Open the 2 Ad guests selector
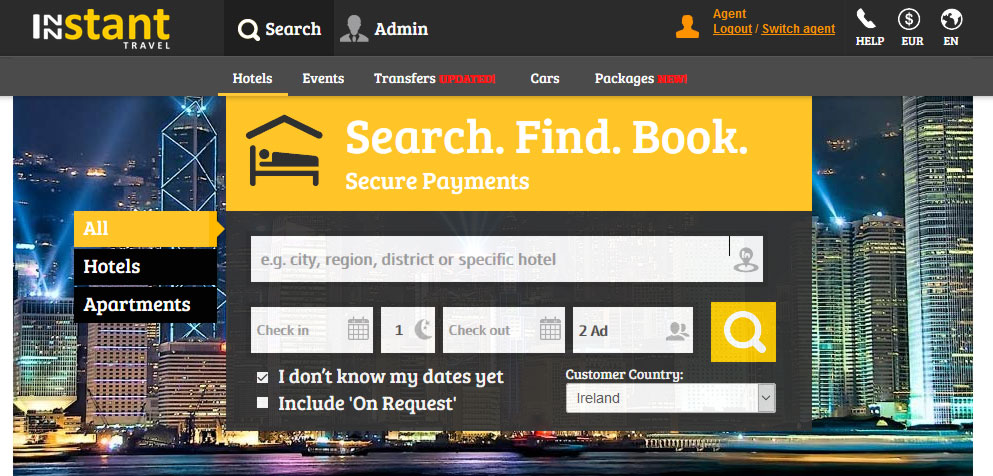Image resolution: width=993 pixels, height=476 pixels. tap(633, 330)
